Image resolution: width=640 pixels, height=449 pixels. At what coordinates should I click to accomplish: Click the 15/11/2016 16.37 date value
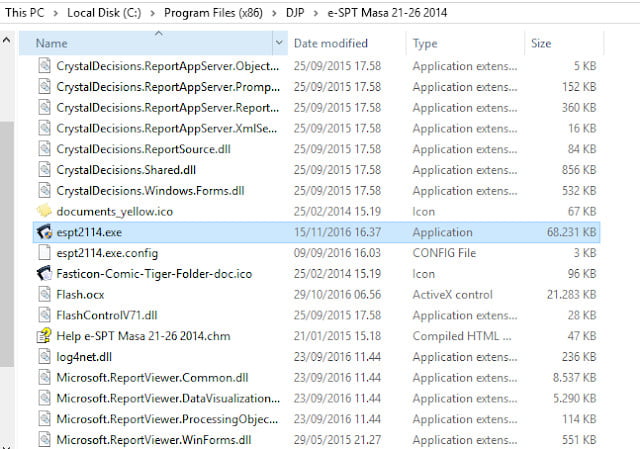coord(338,232)
